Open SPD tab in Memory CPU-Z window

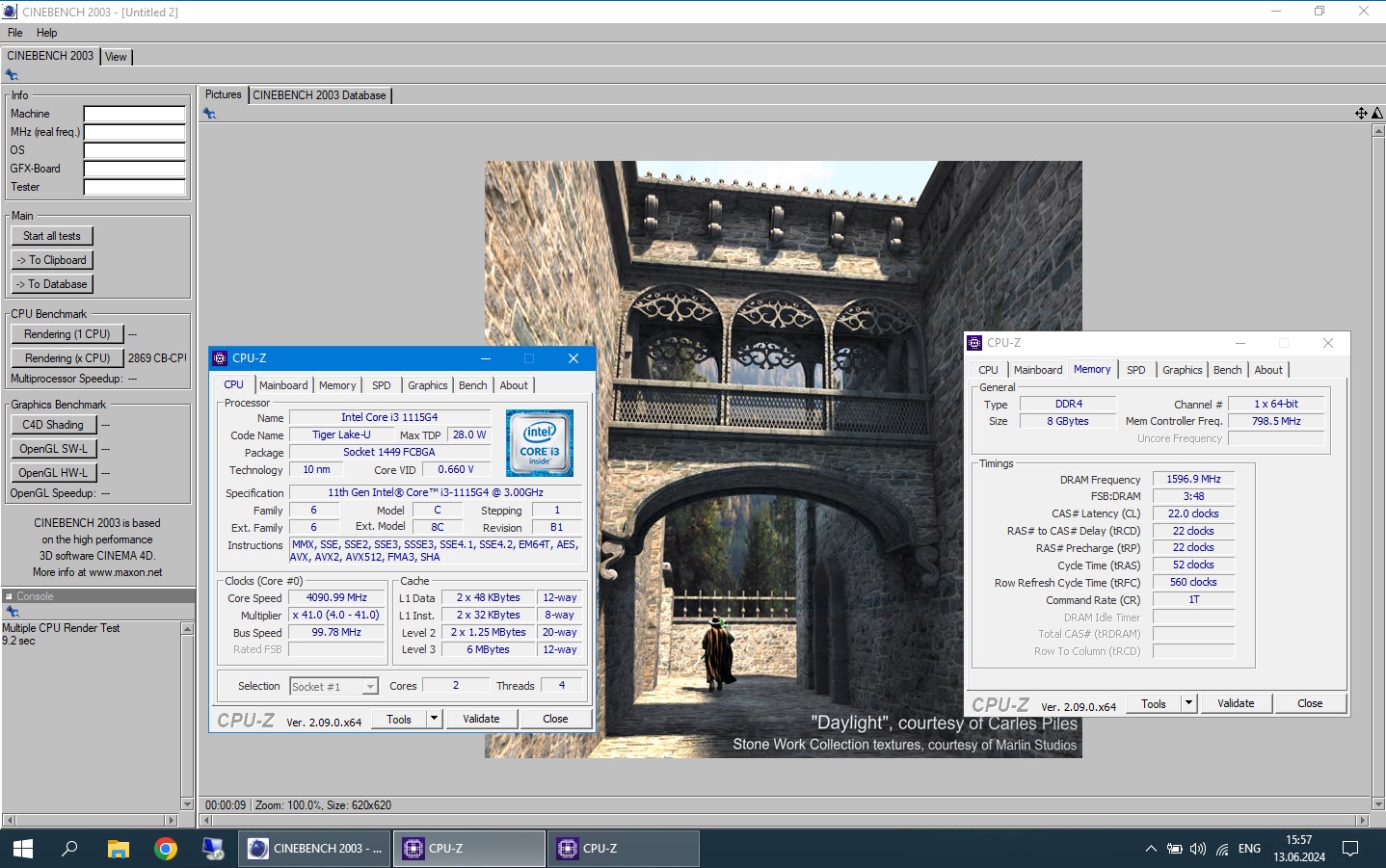(1136, 370)
